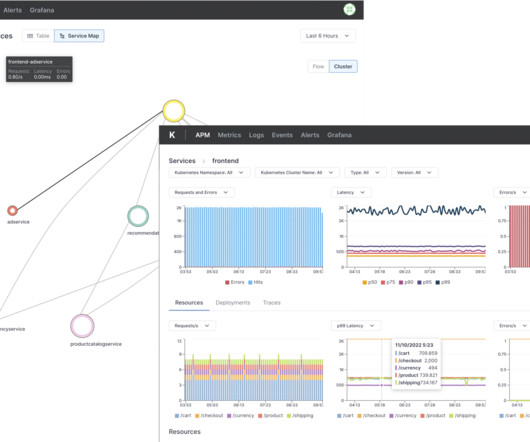Open the upper Errors/s chart dropdown
530x442 pixels.
(x=513, y=192)
